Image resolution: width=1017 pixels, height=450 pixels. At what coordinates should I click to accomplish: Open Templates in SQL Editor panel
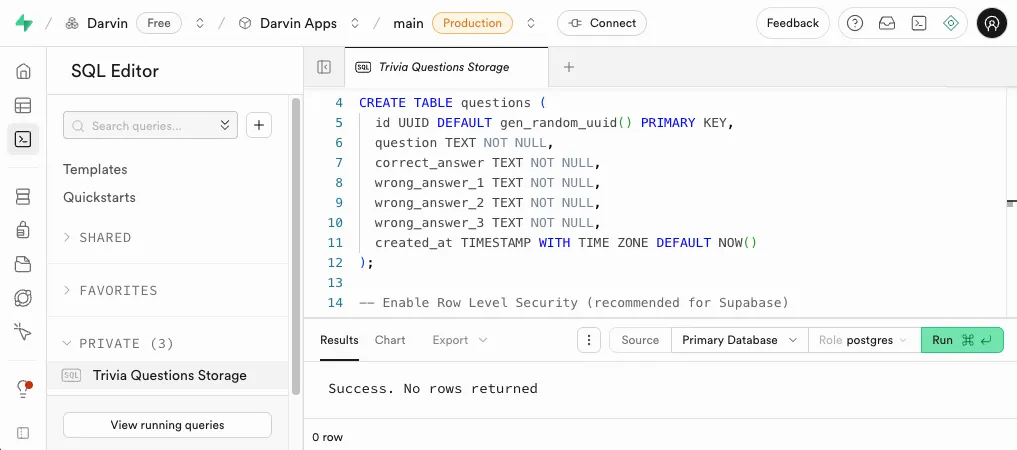(x=95, y=169)
